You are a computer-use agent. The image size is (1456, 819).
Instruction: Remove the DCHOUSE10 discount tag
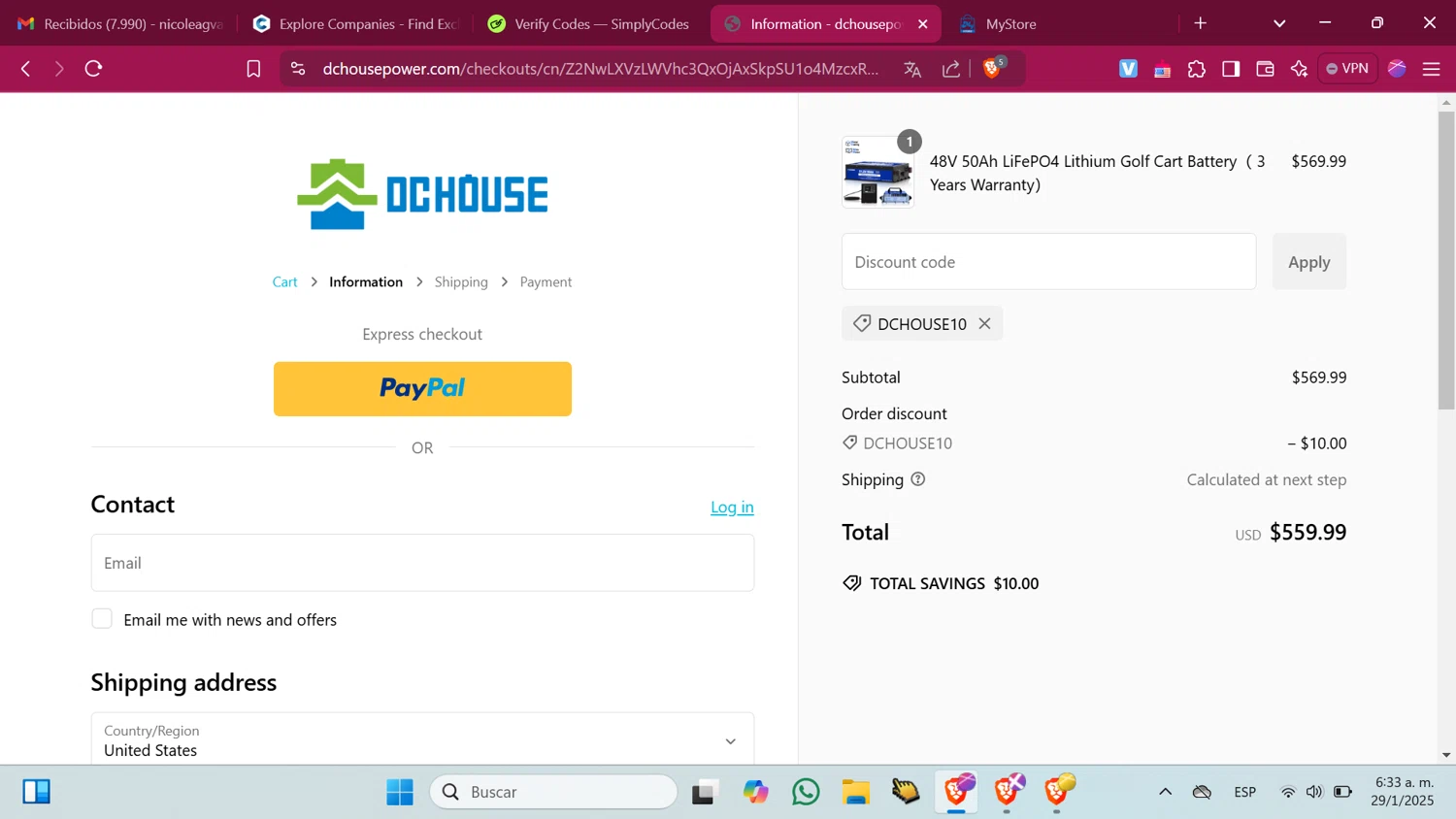[x=984, y=324]
